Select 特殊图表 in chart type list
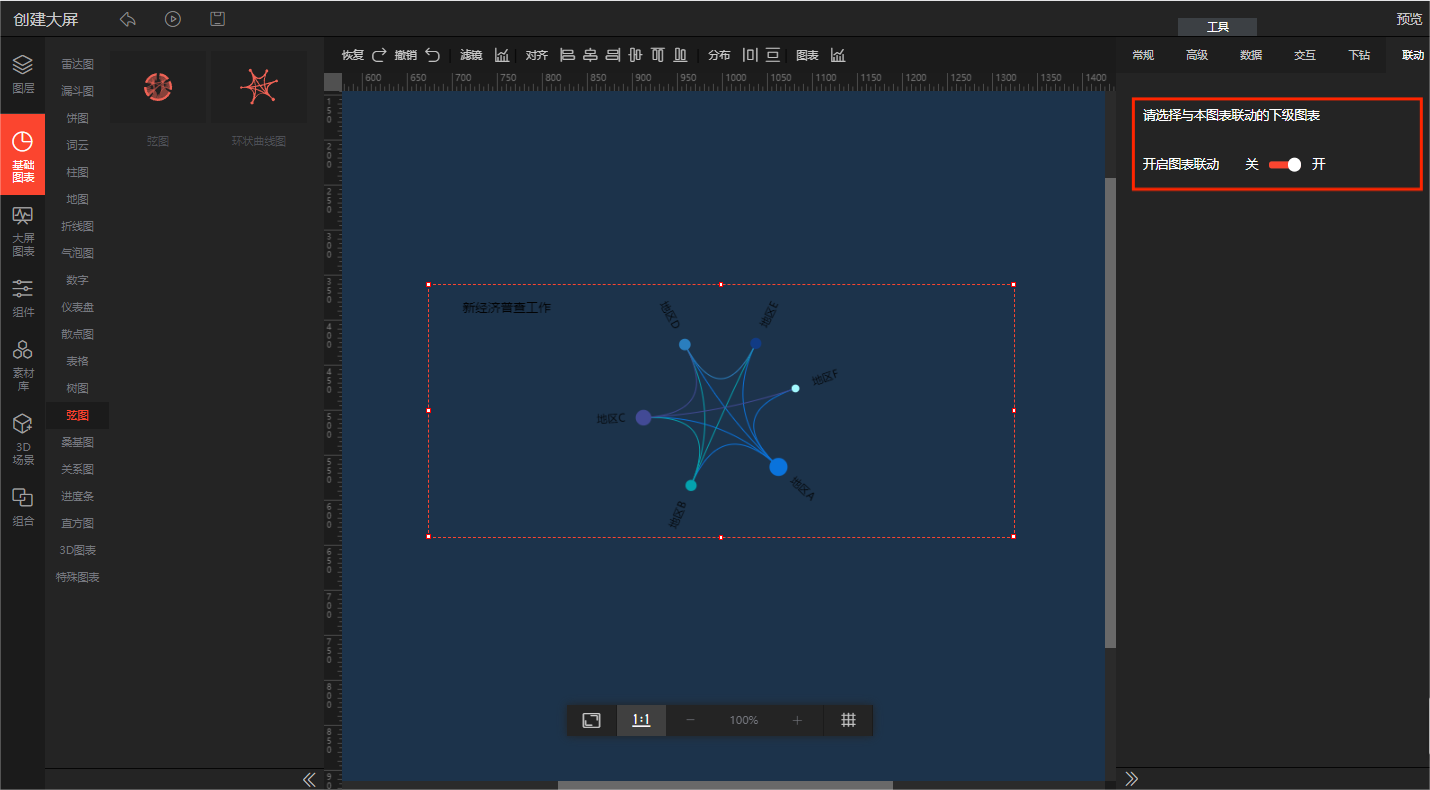This screenshot has height=790, width=1430. point(77,577)
